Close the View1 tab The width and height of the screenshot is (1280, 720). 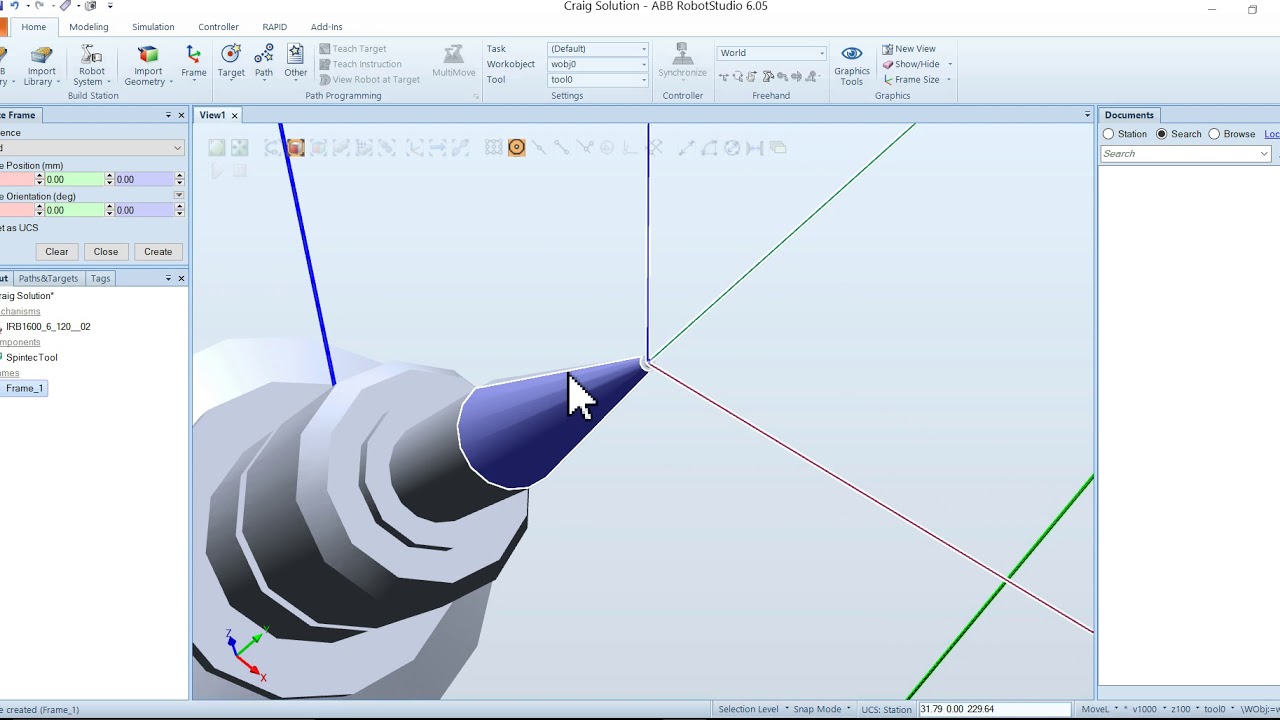pyautogui.click(x=235, y=116)
